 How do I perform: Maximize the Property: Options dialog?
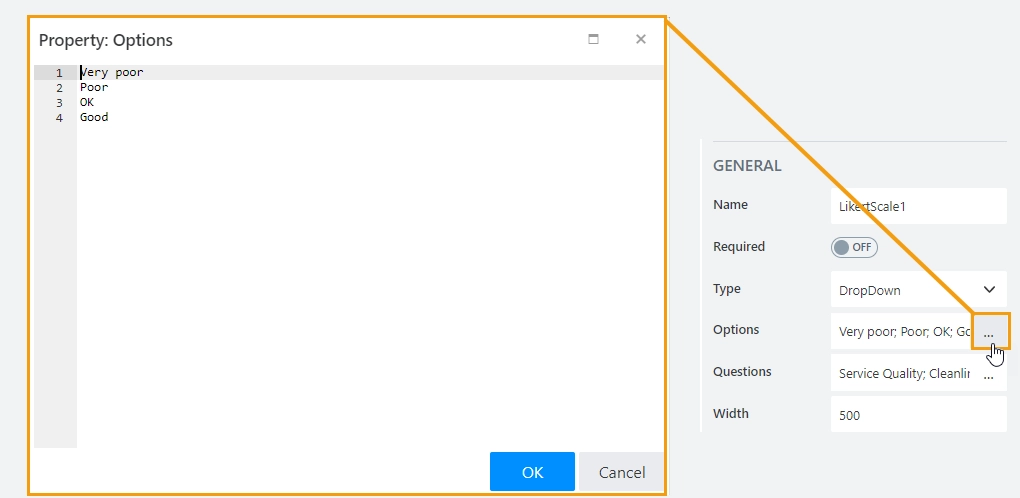pos(593,39)
